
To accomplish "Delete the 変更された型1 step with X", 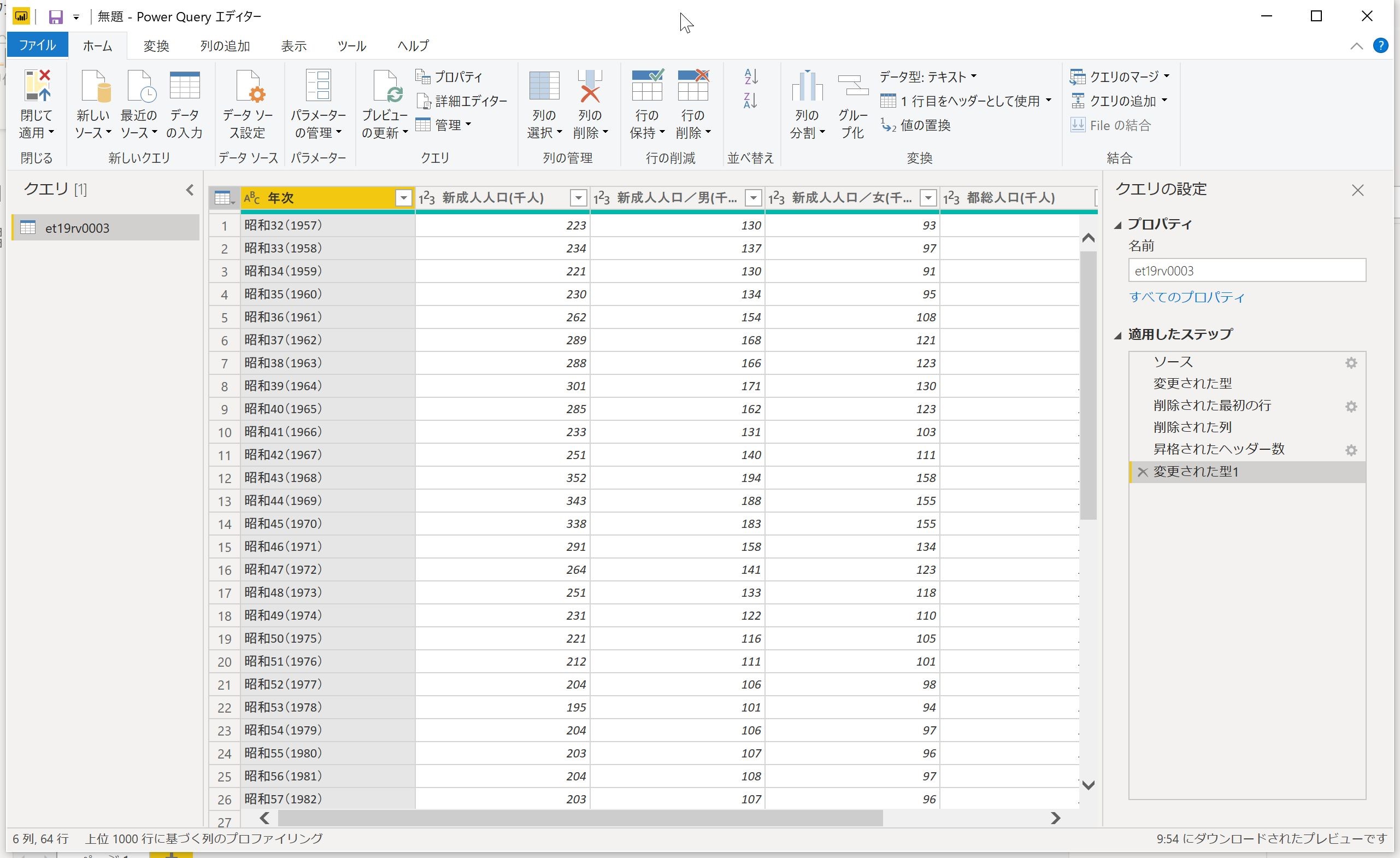I will (1143, 472).
